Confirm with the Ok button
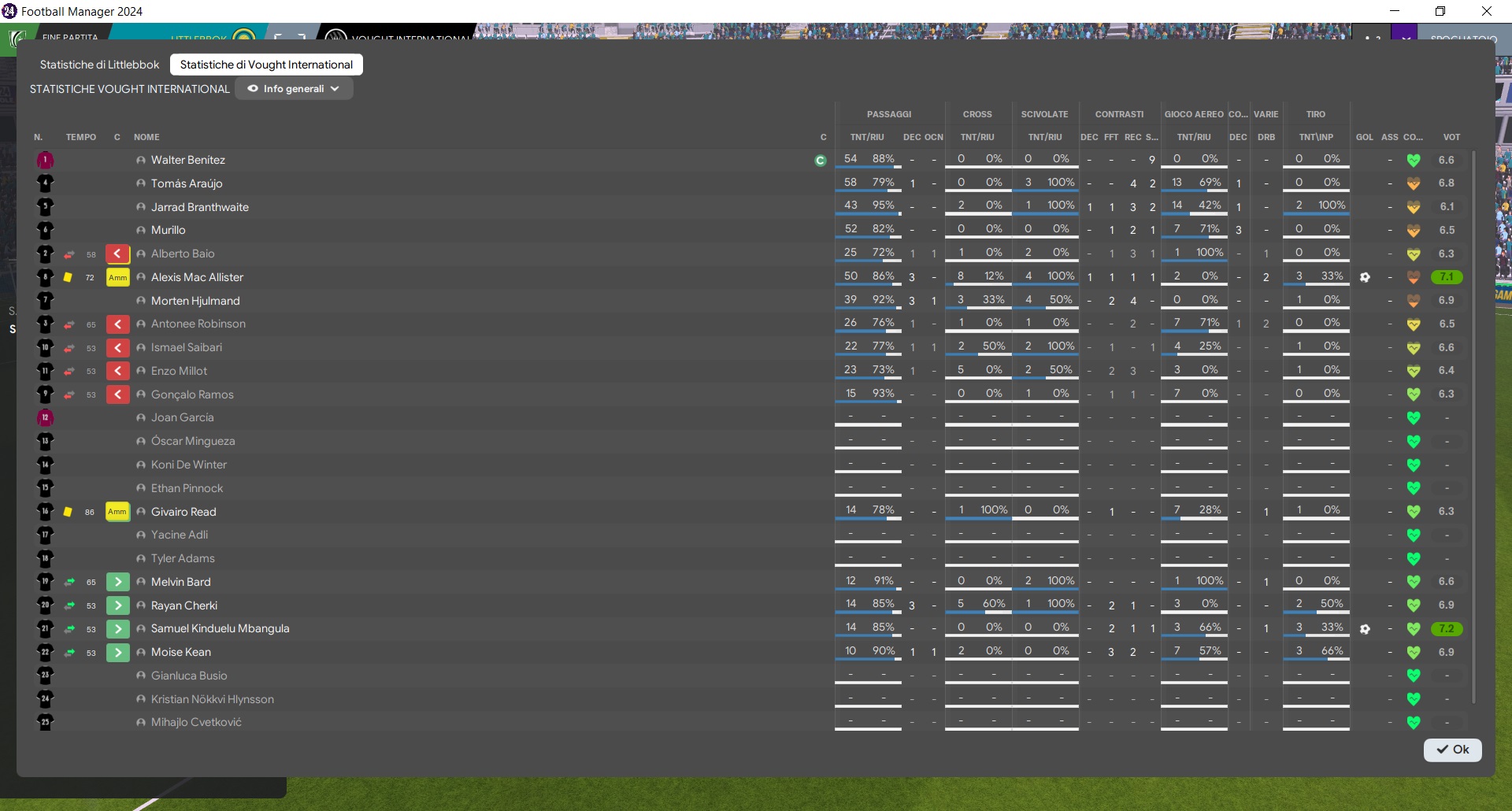This screenshot has height=811, width=1512. coord(1452,750)
